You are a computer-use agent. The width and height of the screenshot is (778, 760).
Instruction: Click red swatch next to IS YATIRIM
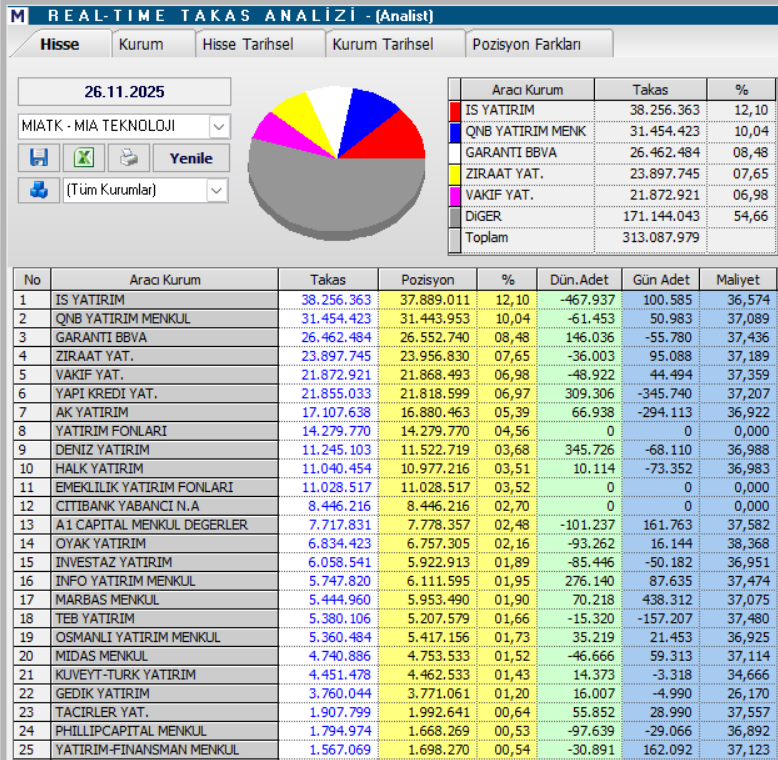coord(455,111)
